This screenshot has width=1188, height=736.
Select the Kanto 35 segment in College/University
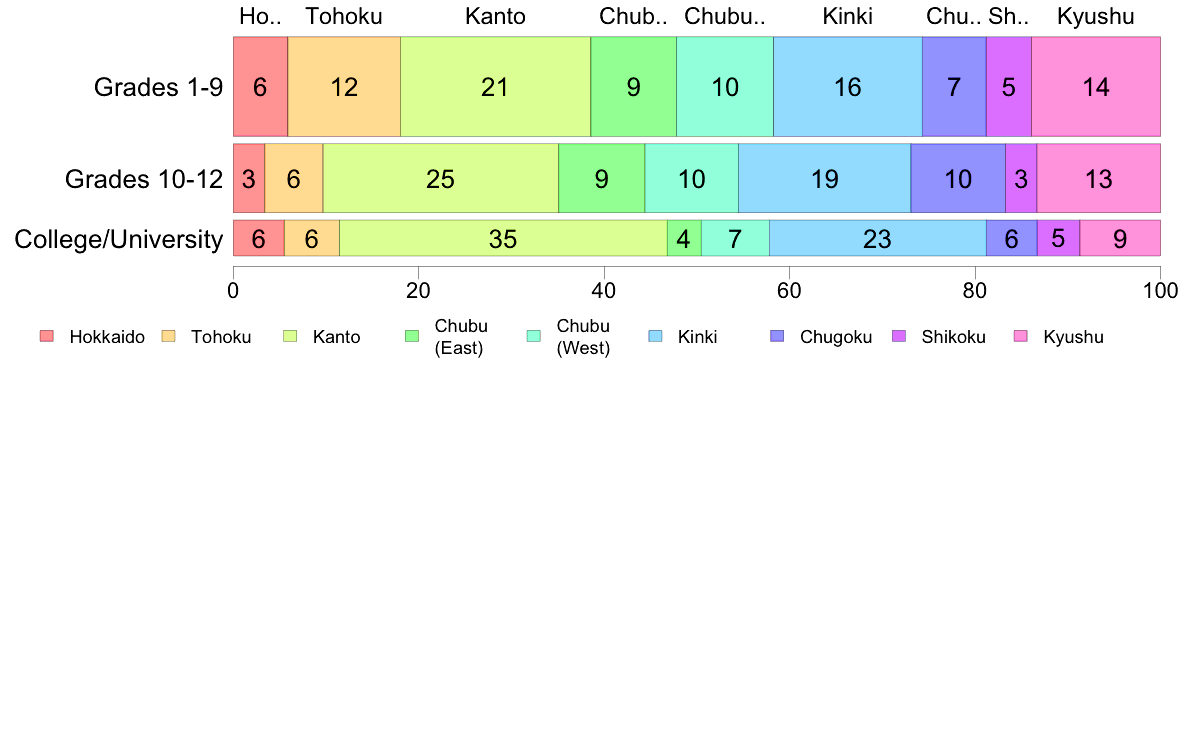[x=503, y=239]
